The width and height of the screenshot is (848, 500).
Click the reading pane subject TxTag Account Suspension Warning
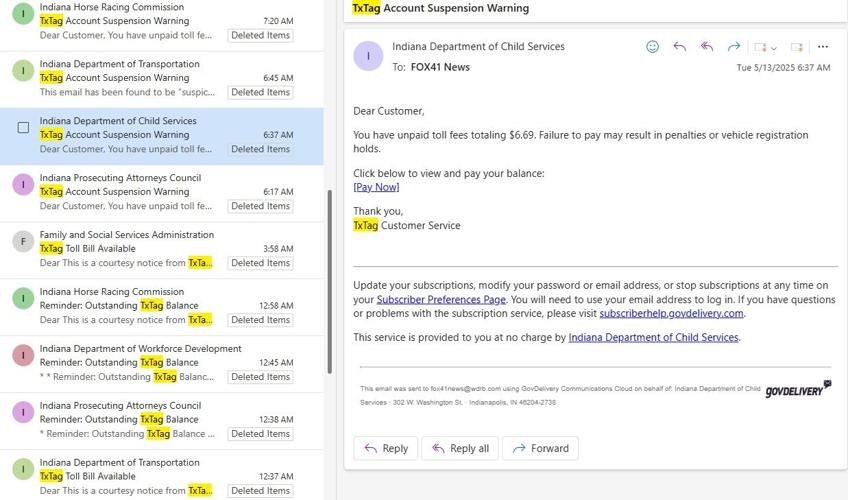[441, 8]
